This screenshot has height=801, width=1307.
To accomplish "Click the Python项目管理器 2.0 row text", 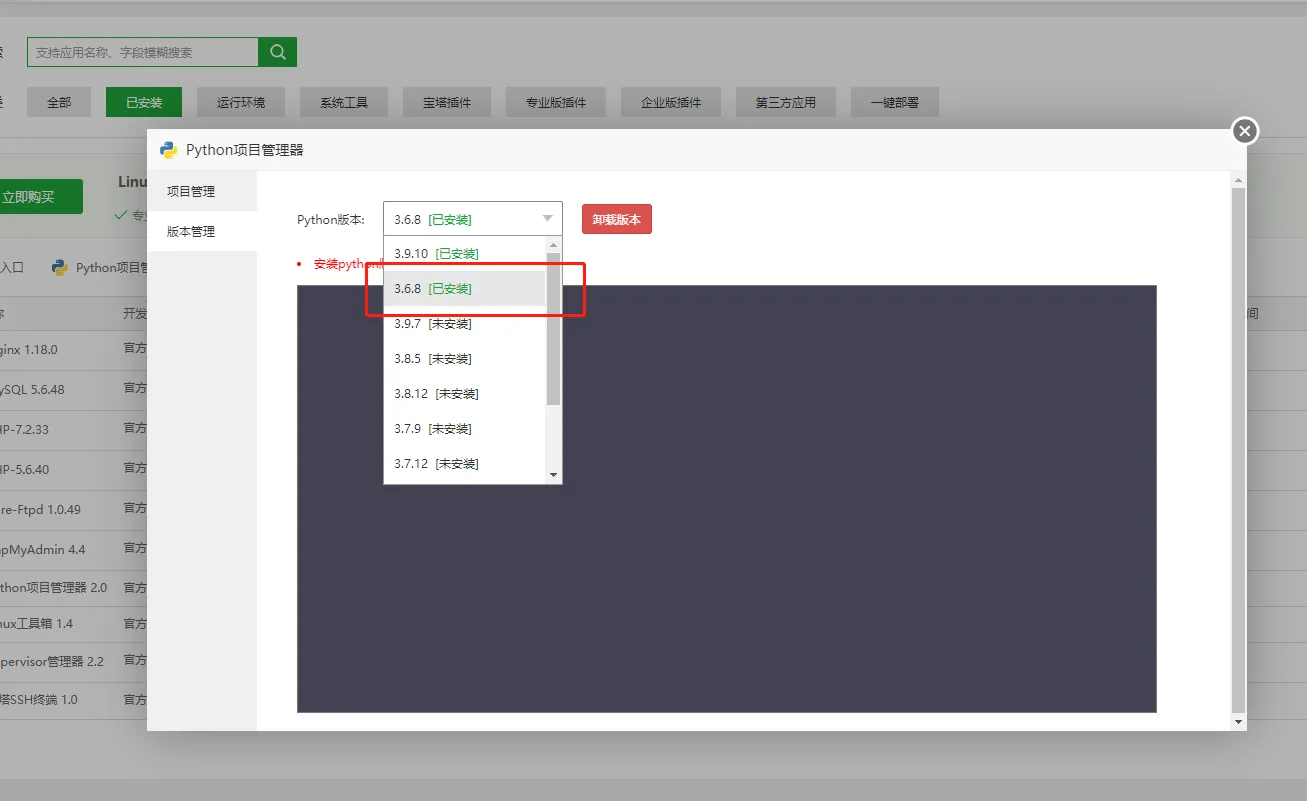I will pos(54,587).
